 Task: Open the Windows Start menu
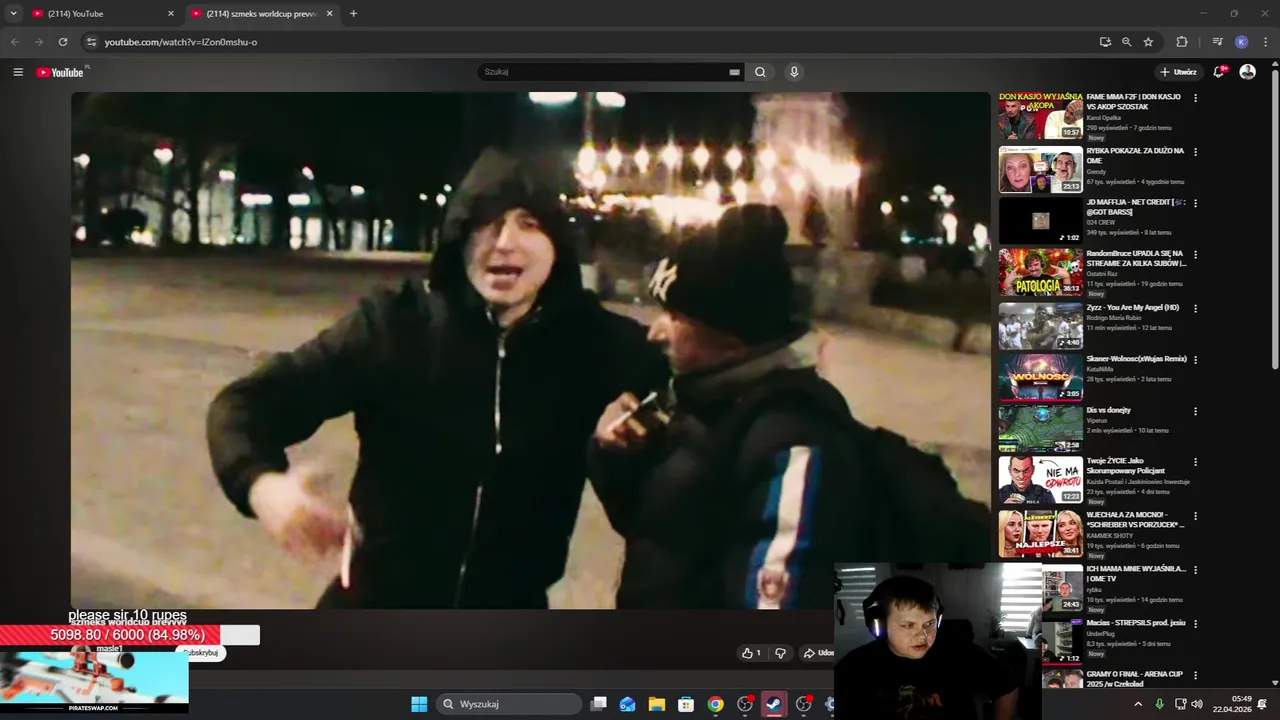[x=419, y=704]
